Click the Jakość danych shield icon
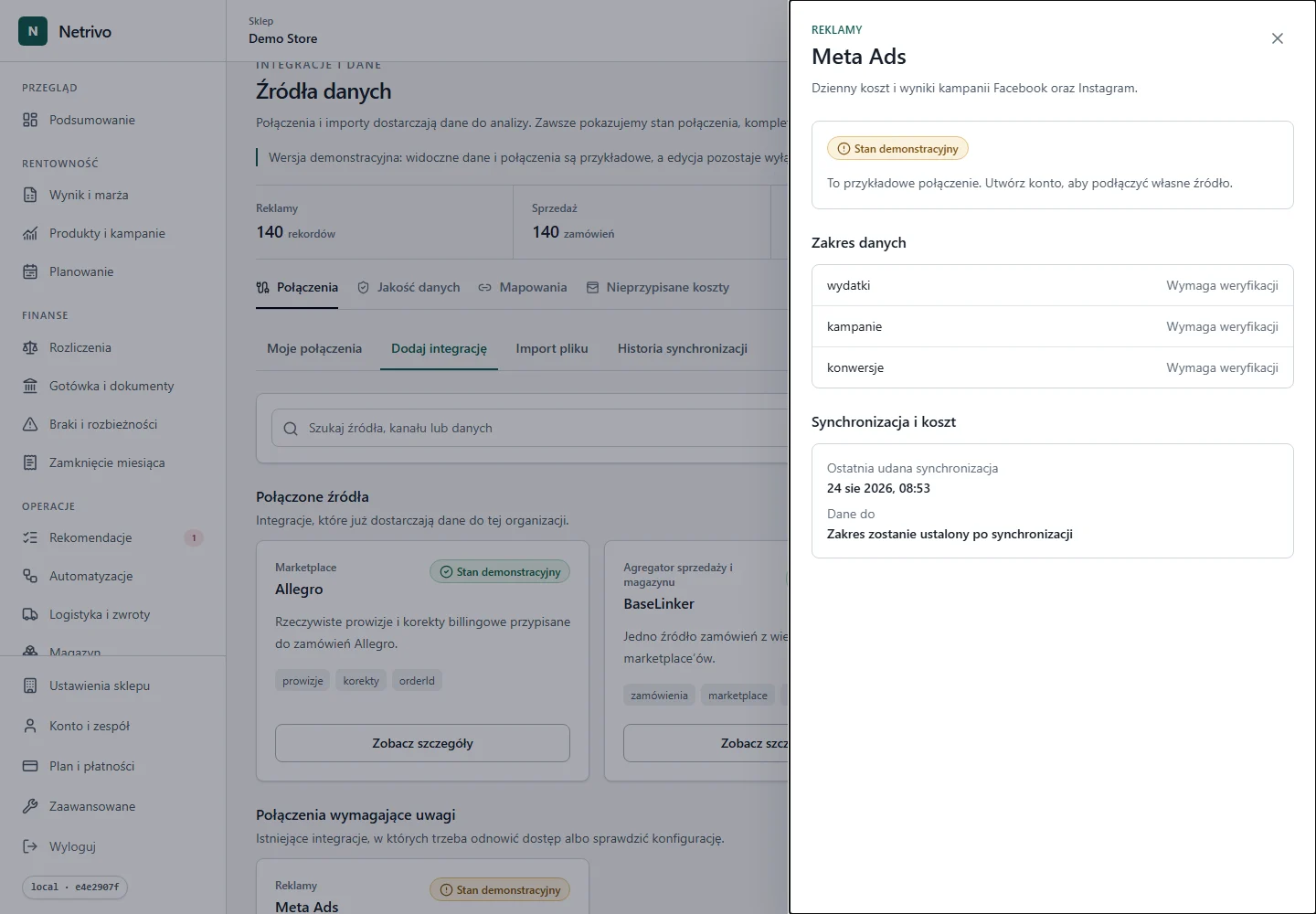Image resolution: width=1316 pixels, height=914 pixels. point(363,287)
